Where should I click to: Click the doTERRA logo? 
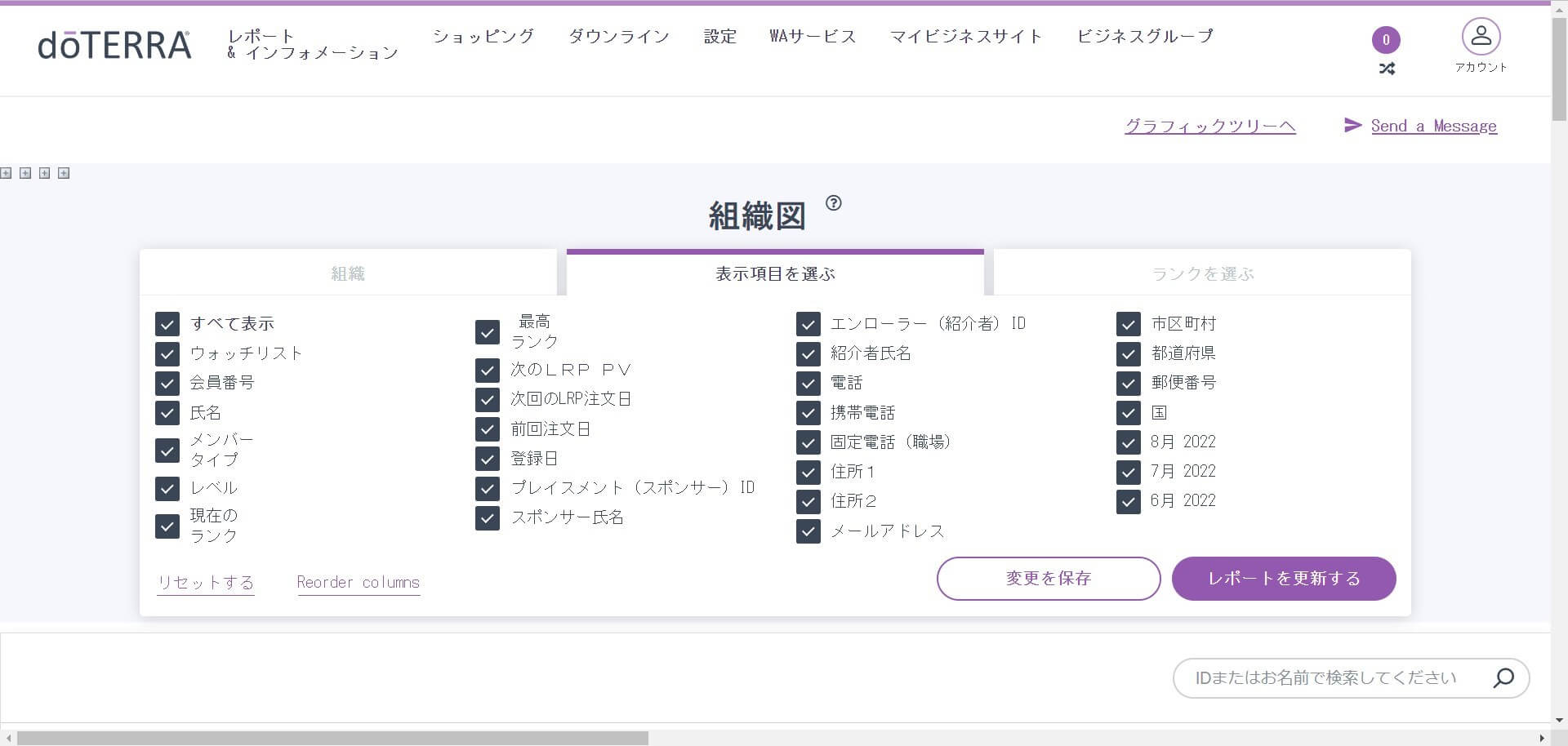pyautogui.click(x=114, y=46)
